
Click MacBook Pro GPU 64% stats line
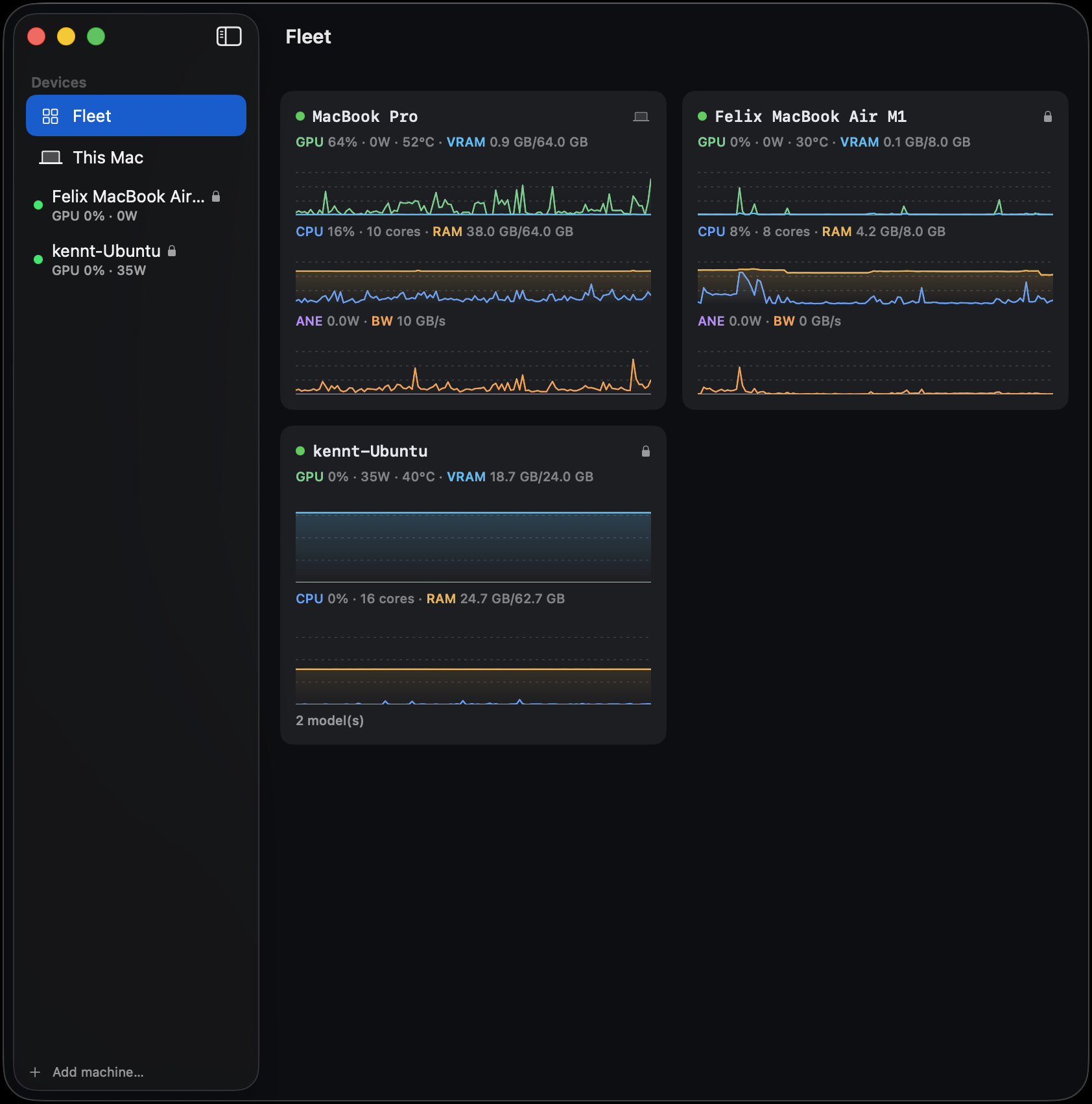442,142
